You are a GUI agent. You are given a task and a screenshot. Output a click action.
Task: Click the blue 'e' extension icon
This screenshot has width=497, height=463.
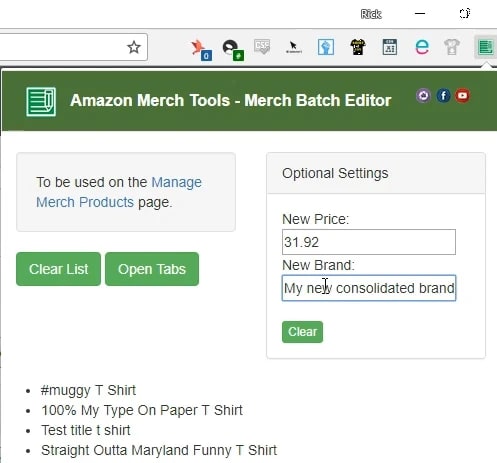point(422,47)
